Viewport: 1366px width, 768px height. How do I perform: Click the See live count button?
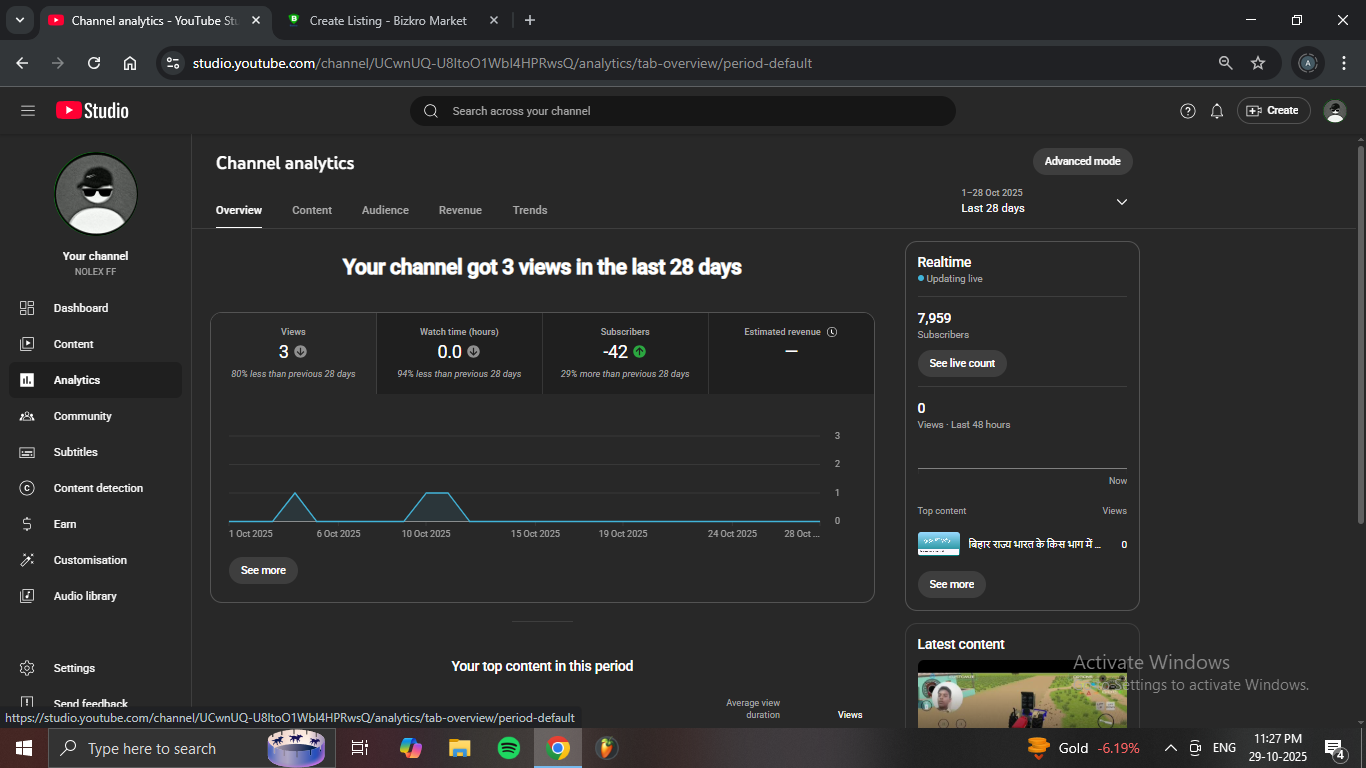click(x=962, y=363)
